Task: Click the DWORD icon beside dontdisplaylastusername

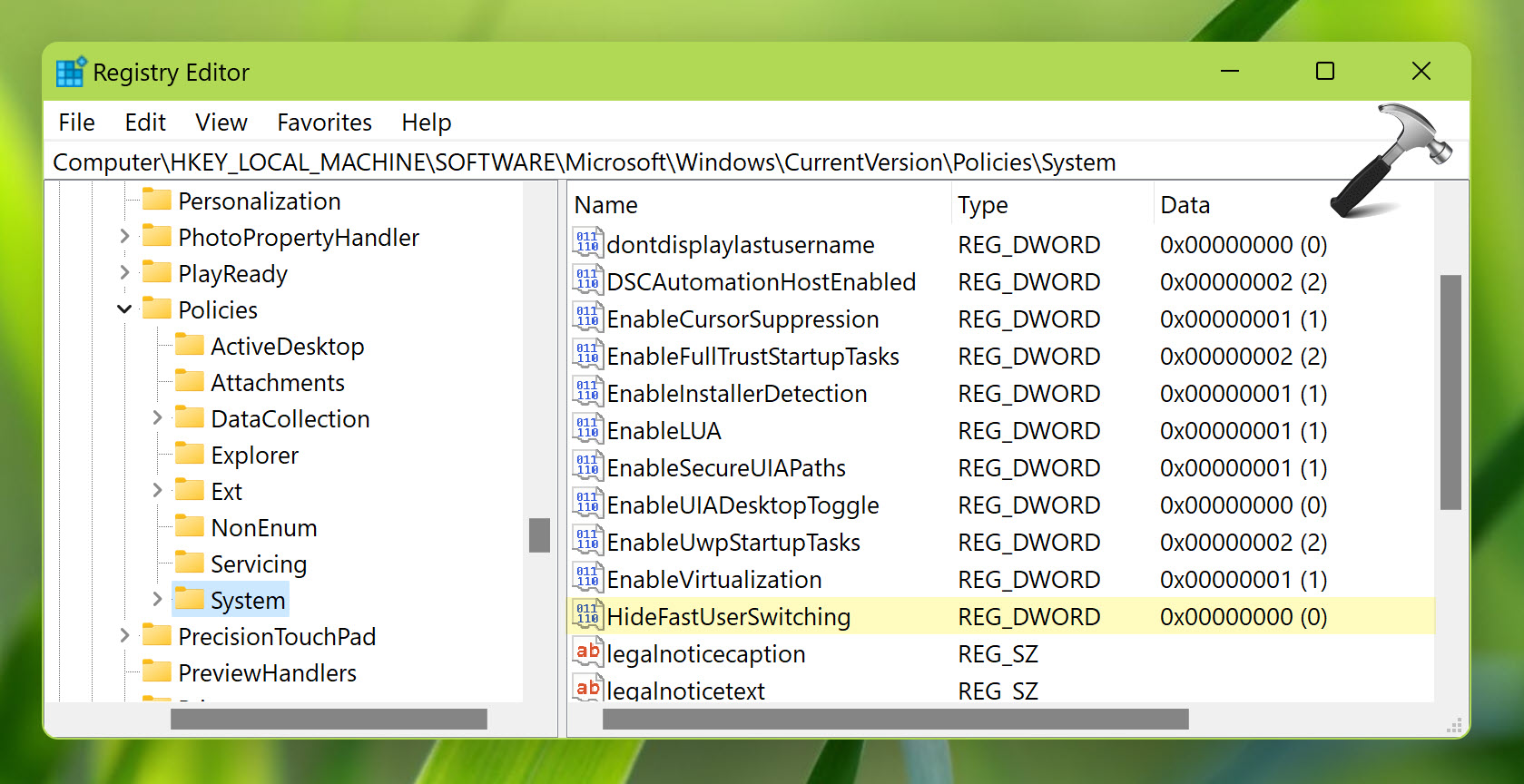Action: click(587, 244)
